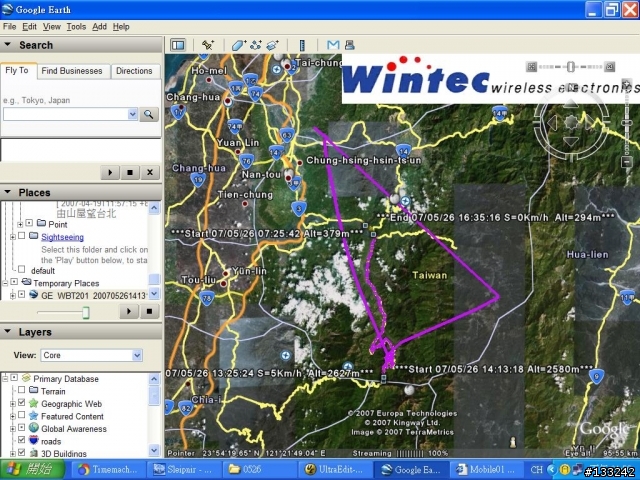Toggle the Temporary Places checkbox
640x480 pixels.
(x=14, y=282)
